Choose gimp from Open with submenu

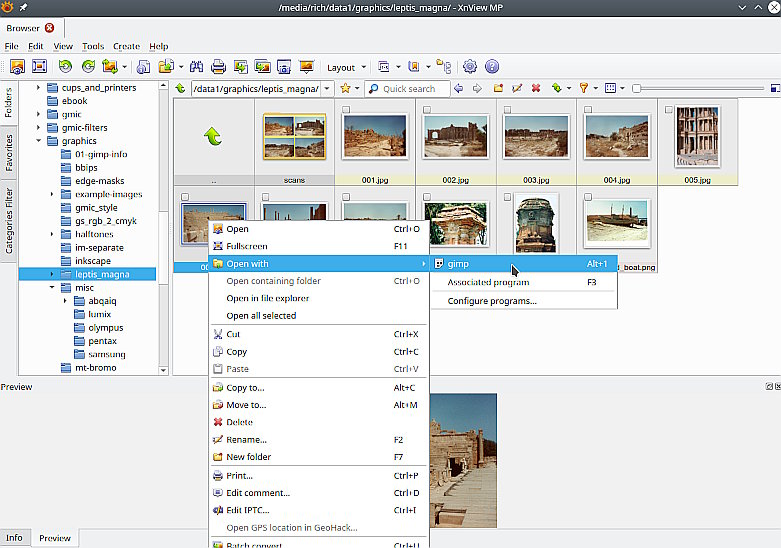(x=458, y=264)
